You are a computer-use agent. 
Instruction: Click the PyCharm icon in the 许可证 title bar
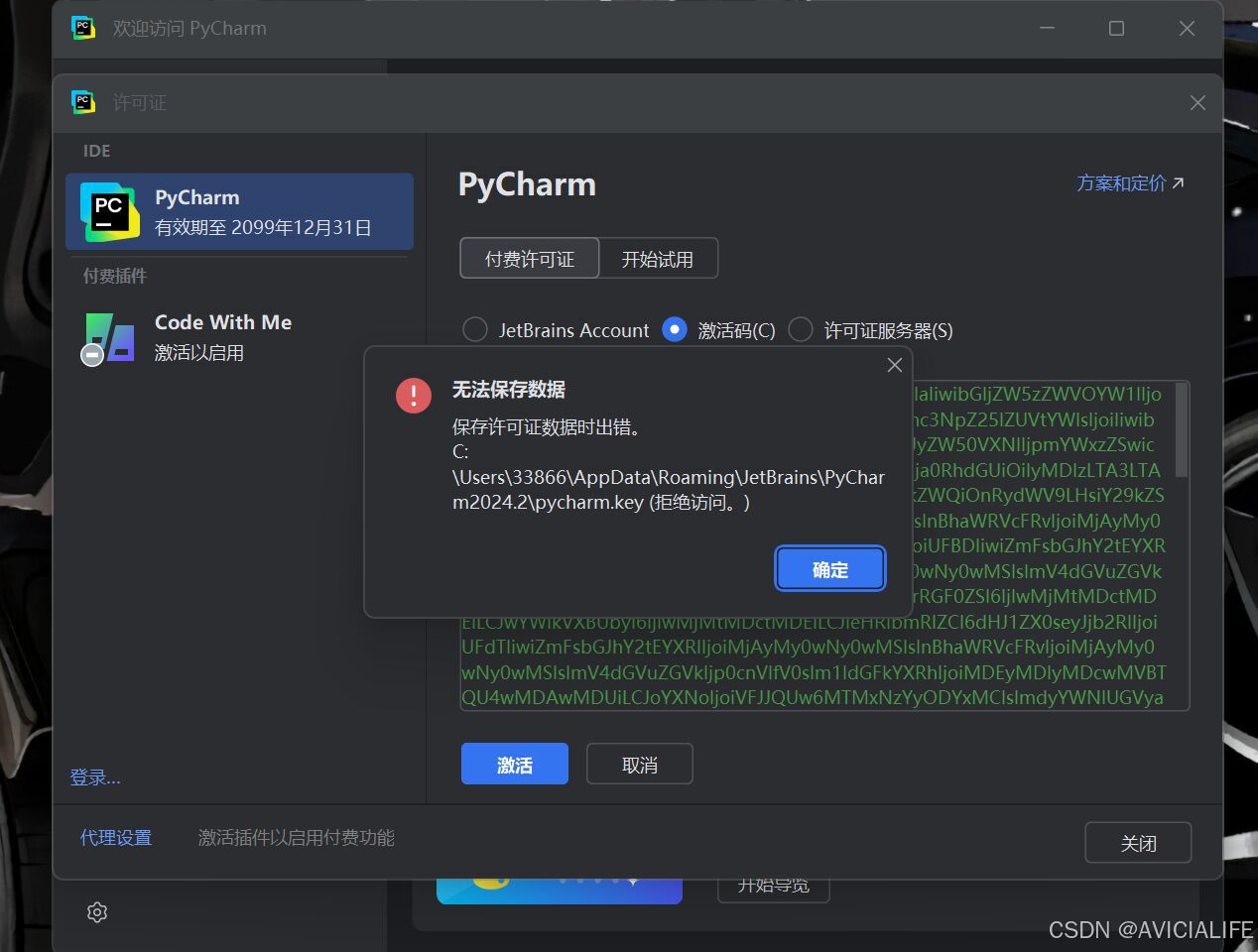point(83,102)
